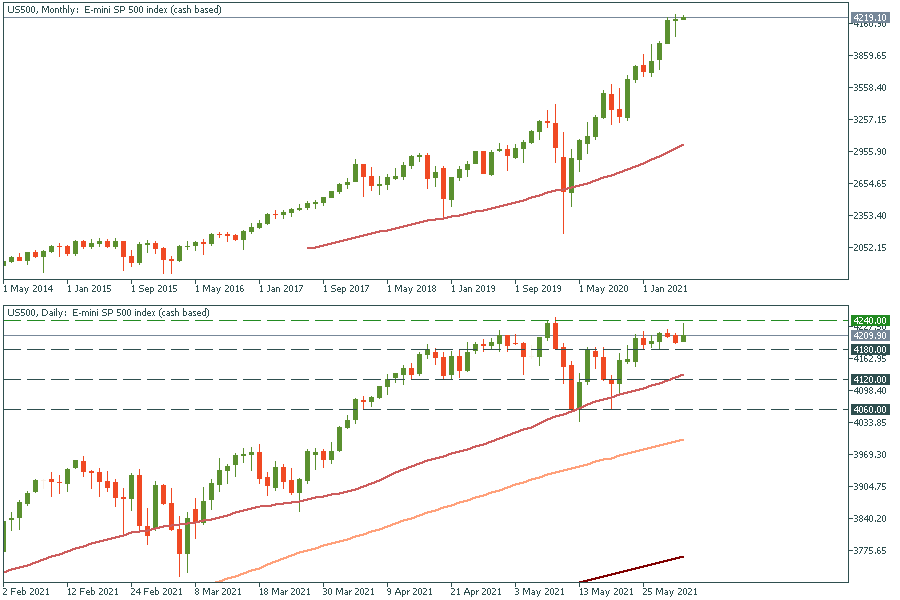
Task: Click the US500 Daily chart title
Action: click(108, 313)
